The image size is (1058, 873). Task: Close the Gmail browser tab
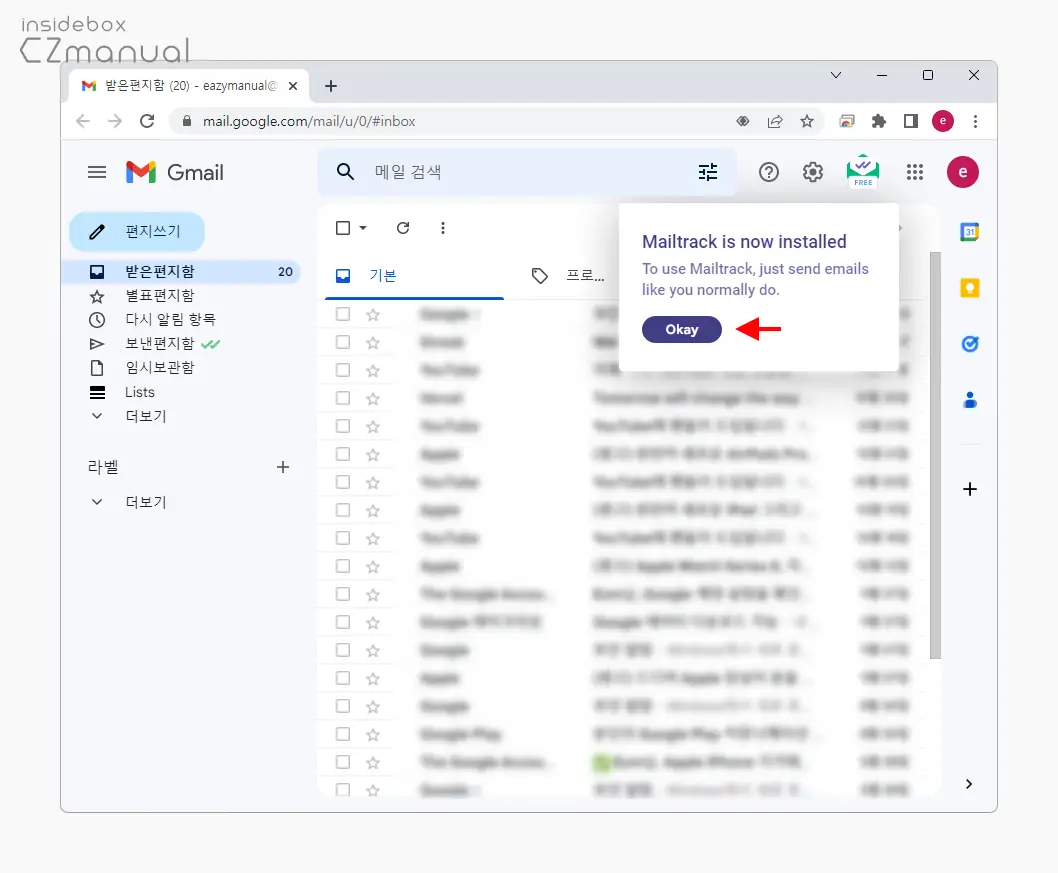293,86
